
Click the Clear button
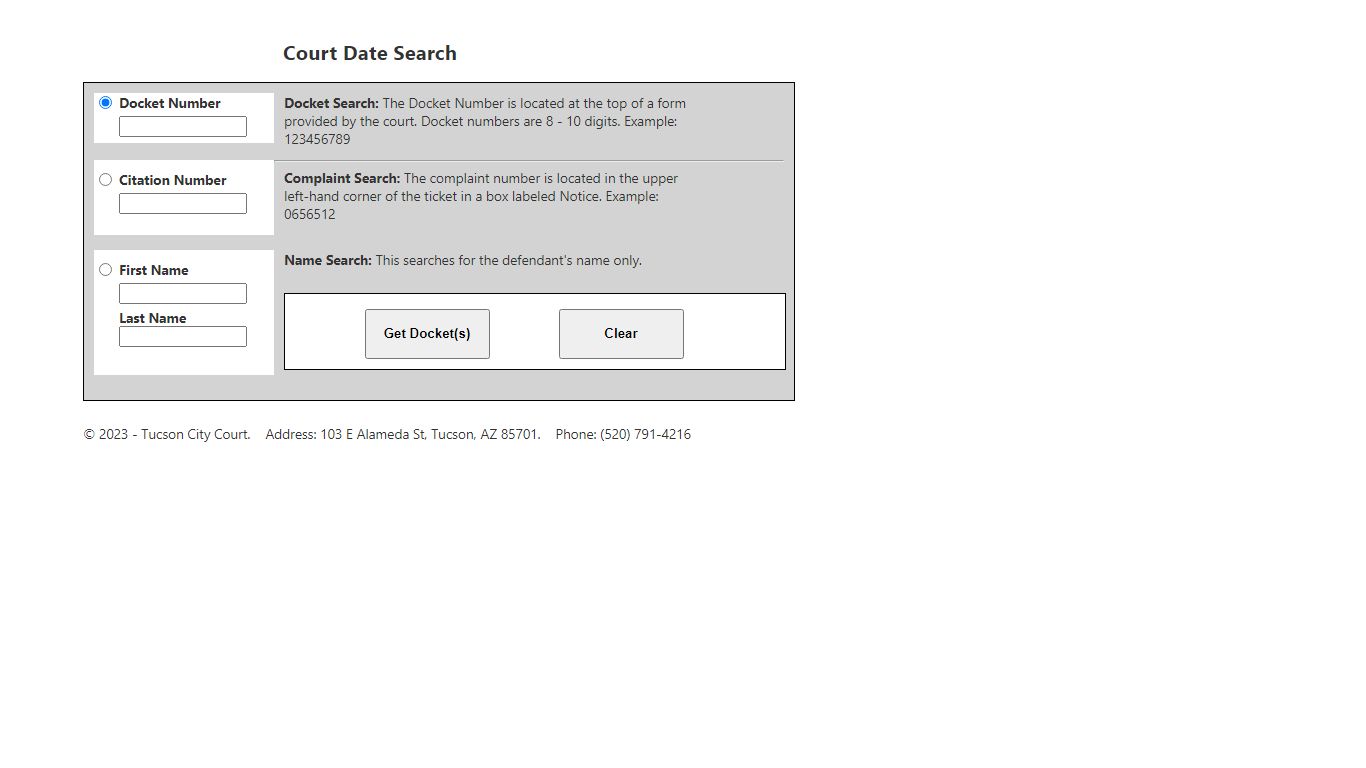click(x=621, y=334)
